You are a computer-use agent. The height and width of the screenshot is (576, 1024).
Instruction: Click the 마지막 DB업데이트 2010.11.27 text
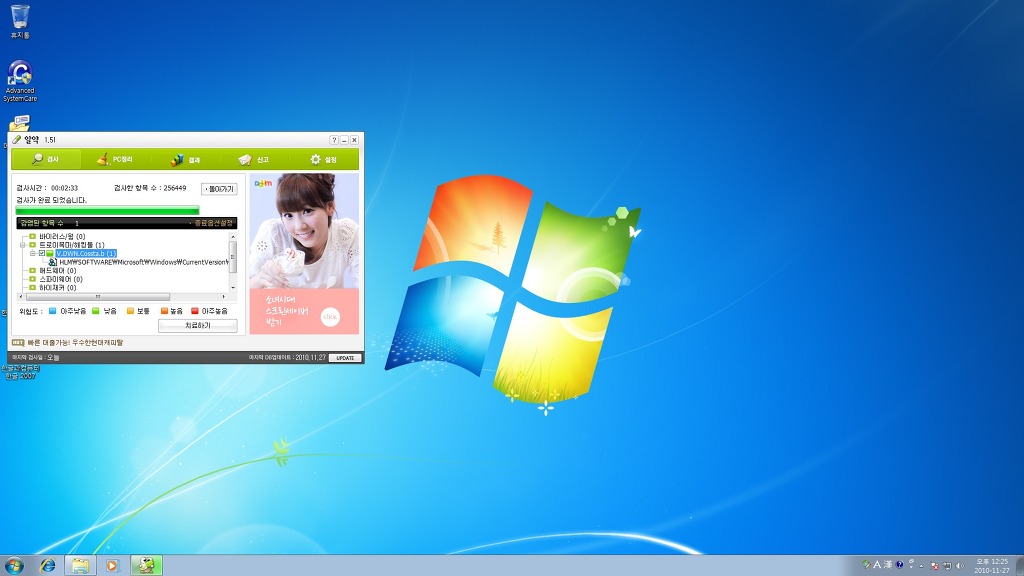tap(287, 358)
